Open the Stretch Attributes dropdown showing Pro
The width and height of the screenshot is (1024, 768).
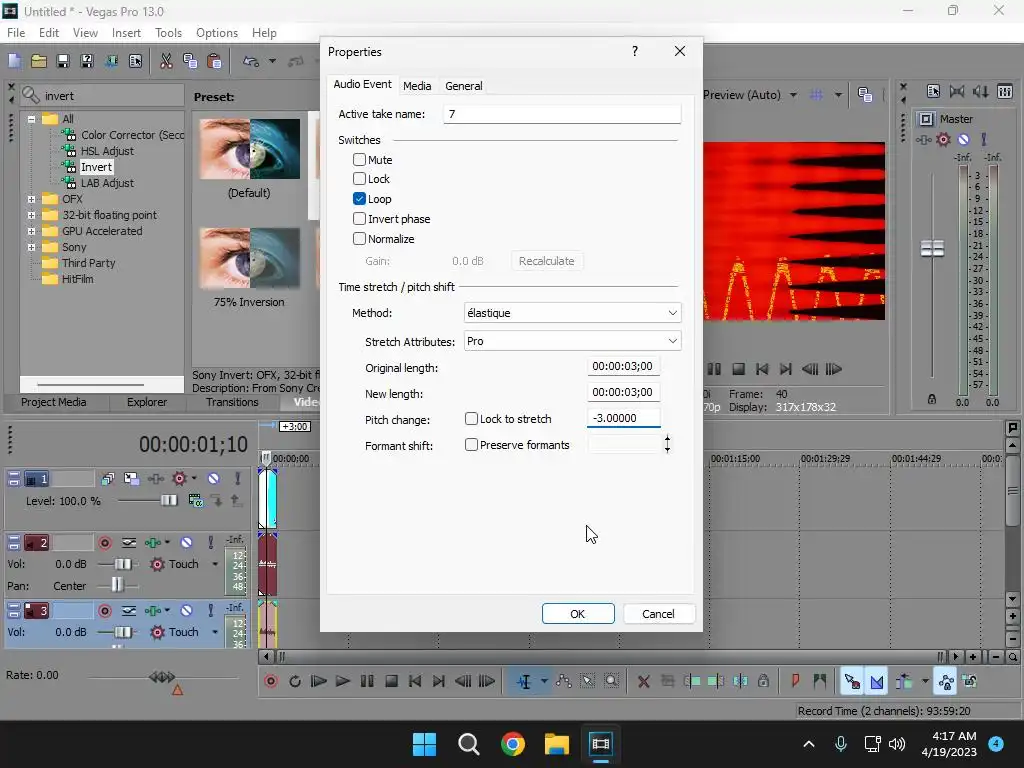[573, 341]
